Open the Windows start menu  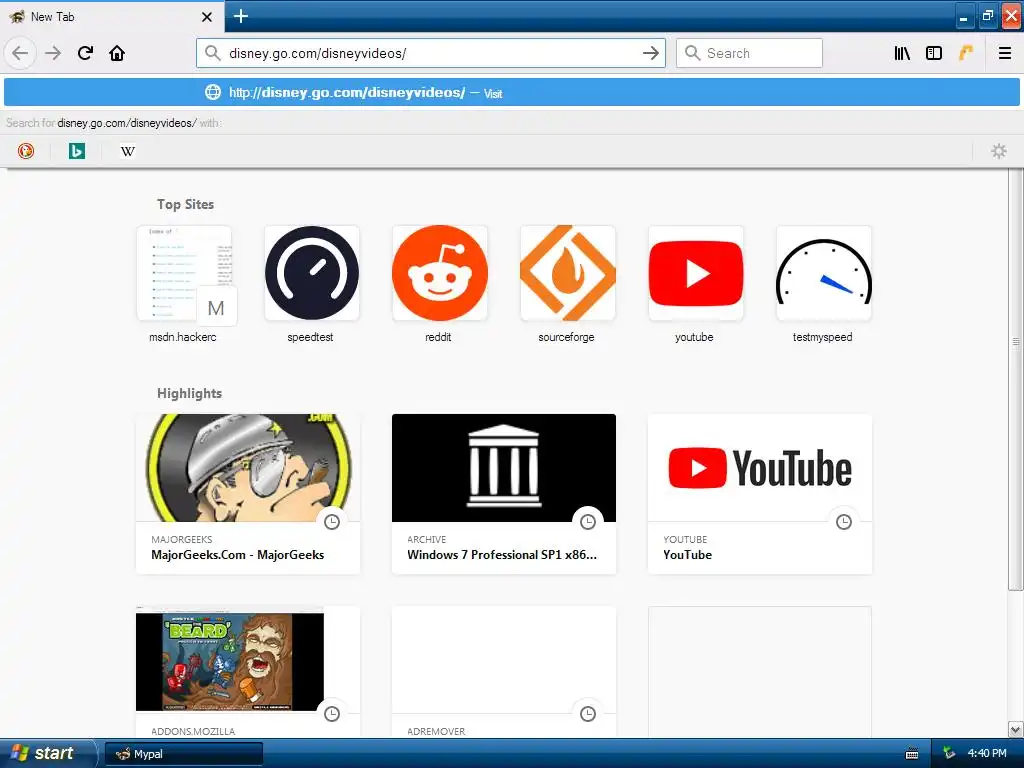47,753
